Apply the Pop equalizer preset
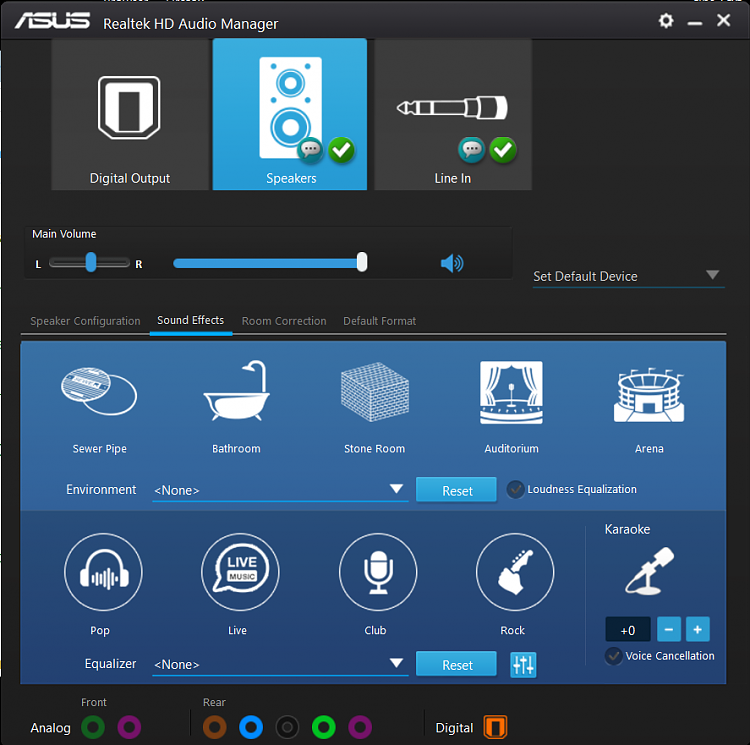 coord(103,572)
